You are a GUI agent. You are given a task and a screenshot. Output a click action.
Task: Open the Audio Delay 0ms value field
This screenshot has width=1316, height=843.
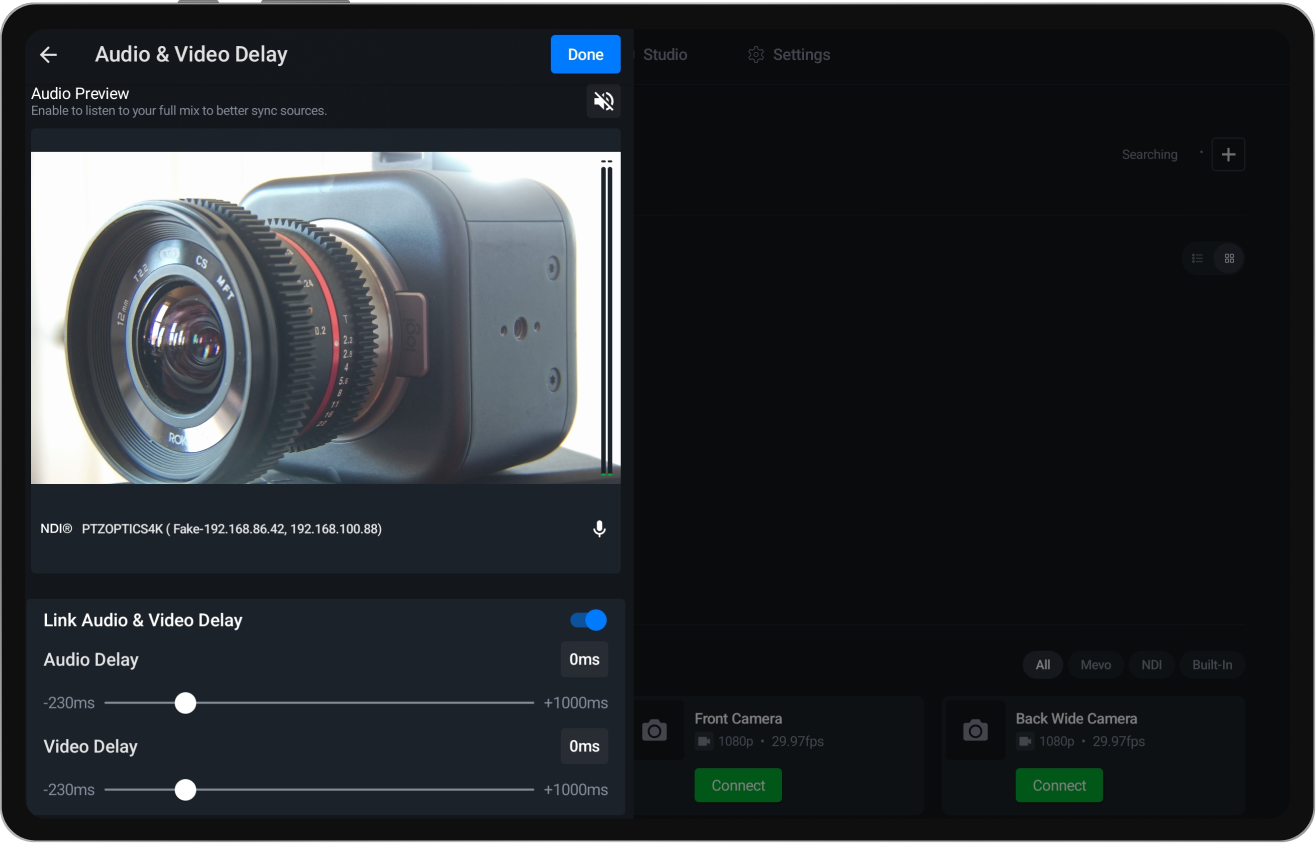pyautogui.click(x=584, y=659)
